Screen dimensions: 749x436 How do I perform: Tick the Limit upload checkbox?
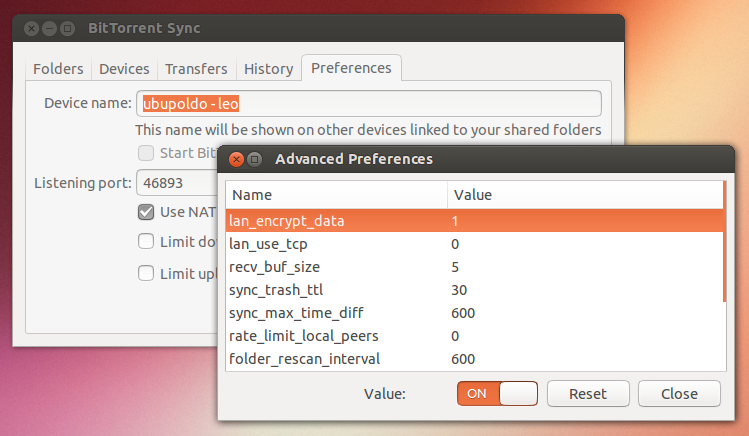coord(146,273)
